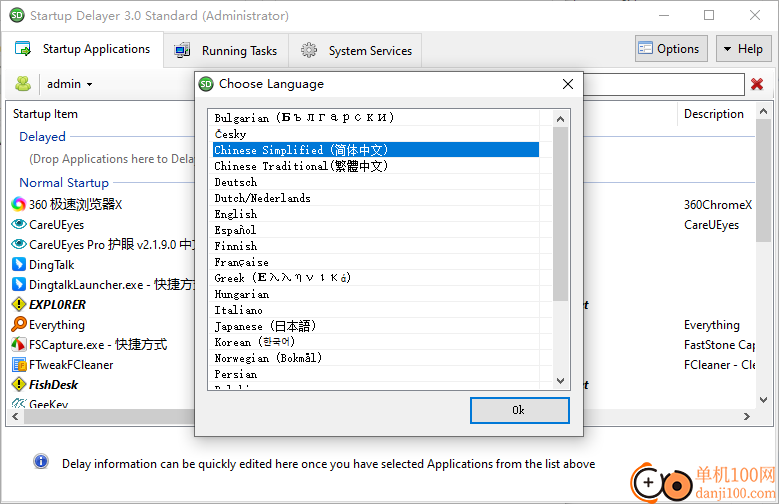The image size is (779, 504).
Task: Select Chinese Simplified language
Action: click(376, 150)
